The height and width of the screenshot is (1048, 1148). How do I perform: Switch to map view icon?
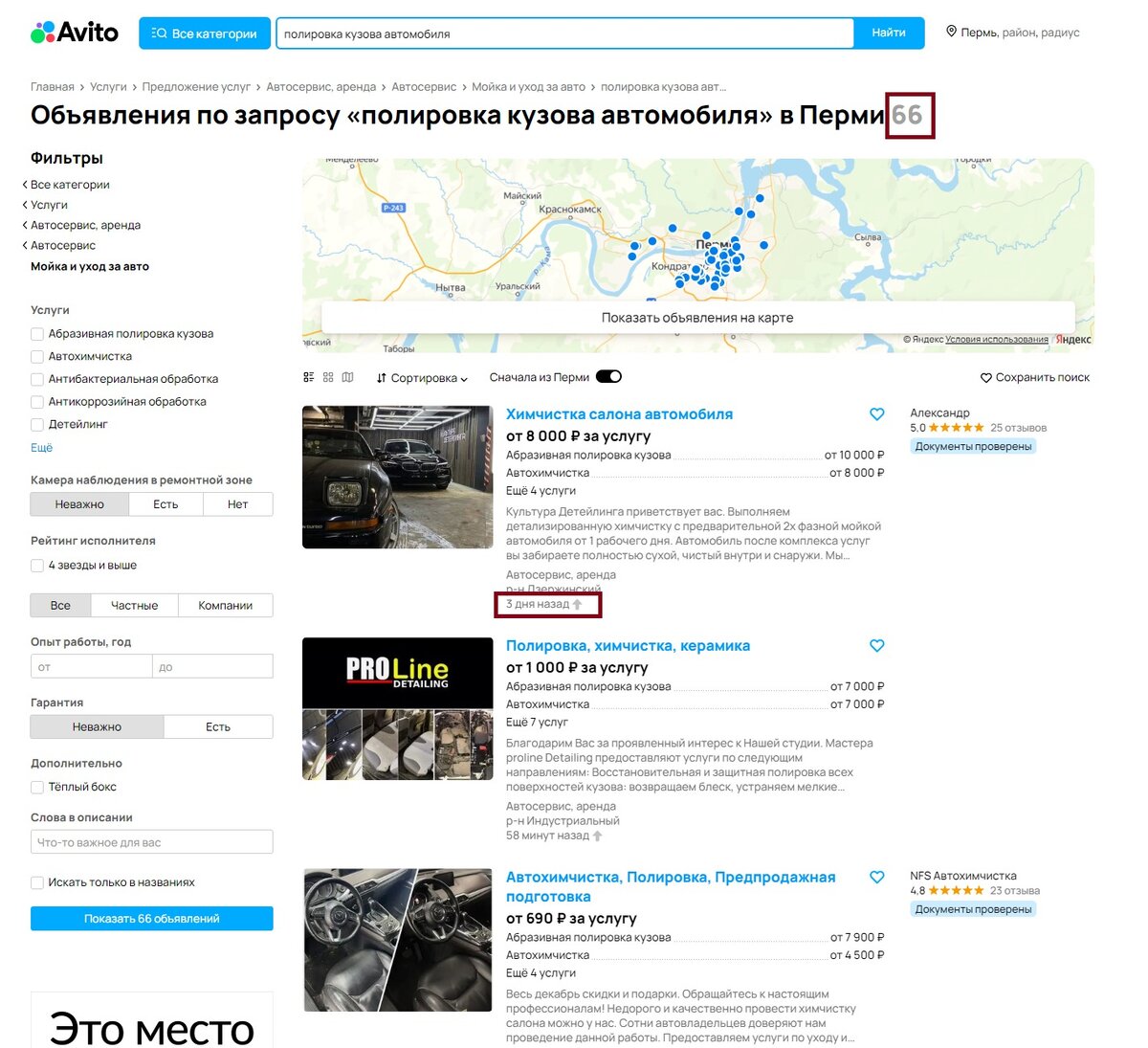[347, 377]
